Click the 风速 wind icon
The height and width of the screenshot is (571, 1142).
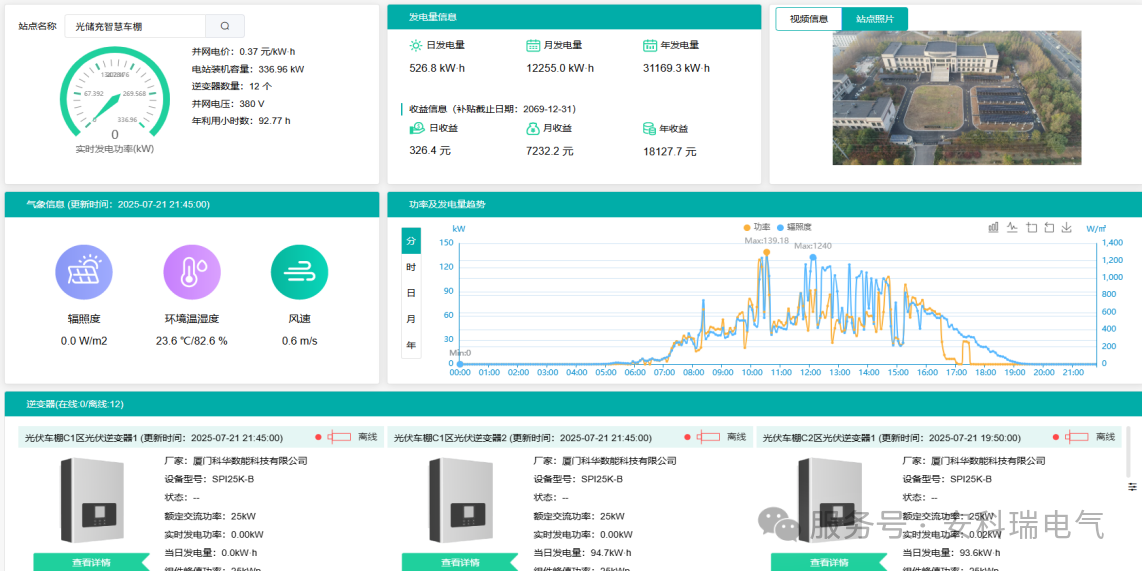pos(299,273)
